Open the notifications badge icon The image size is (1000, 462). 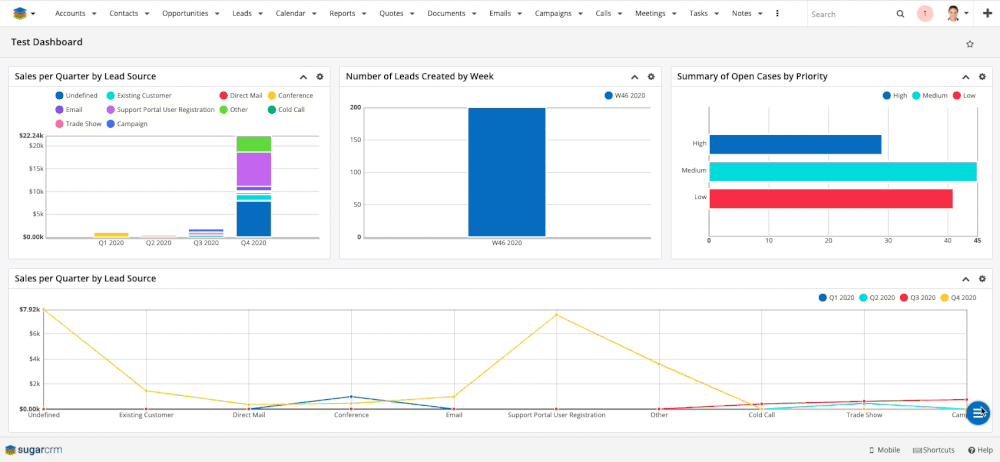click(x=925, y=14)
